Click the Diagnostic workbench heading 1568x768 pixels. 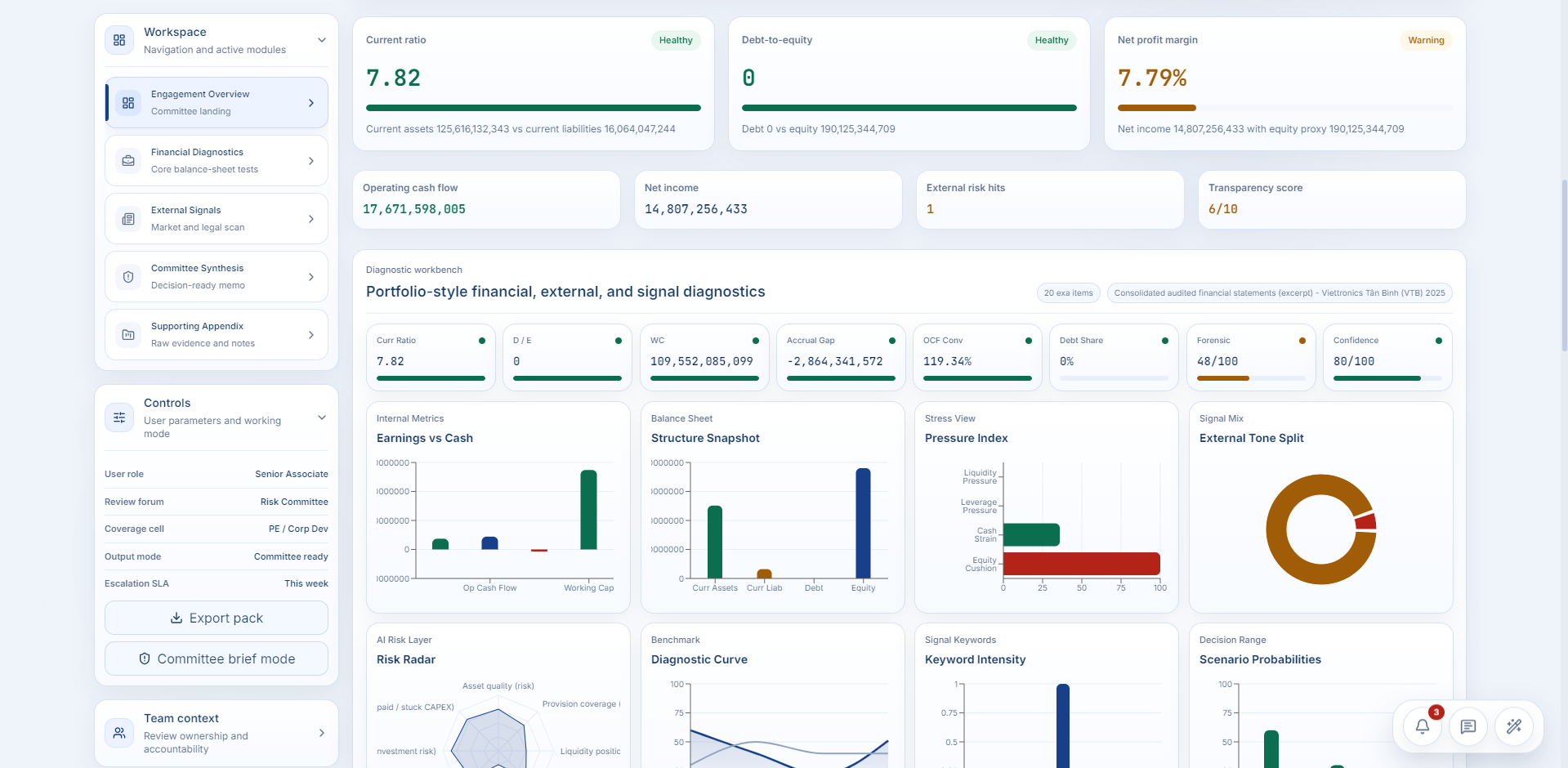coord(414,270)
